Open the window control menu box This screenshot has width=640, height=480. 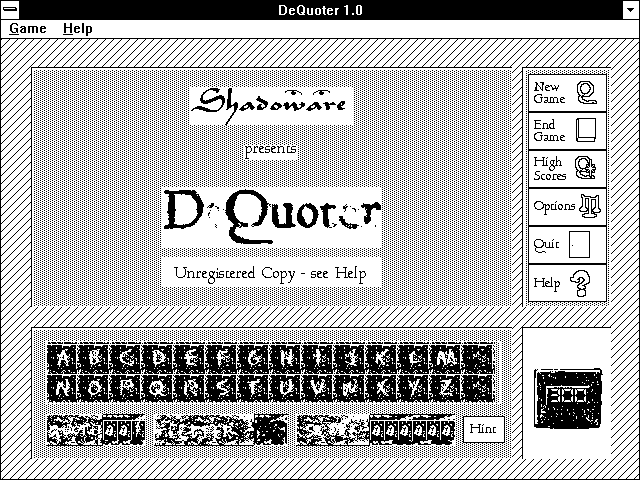(x=9, y=9)
